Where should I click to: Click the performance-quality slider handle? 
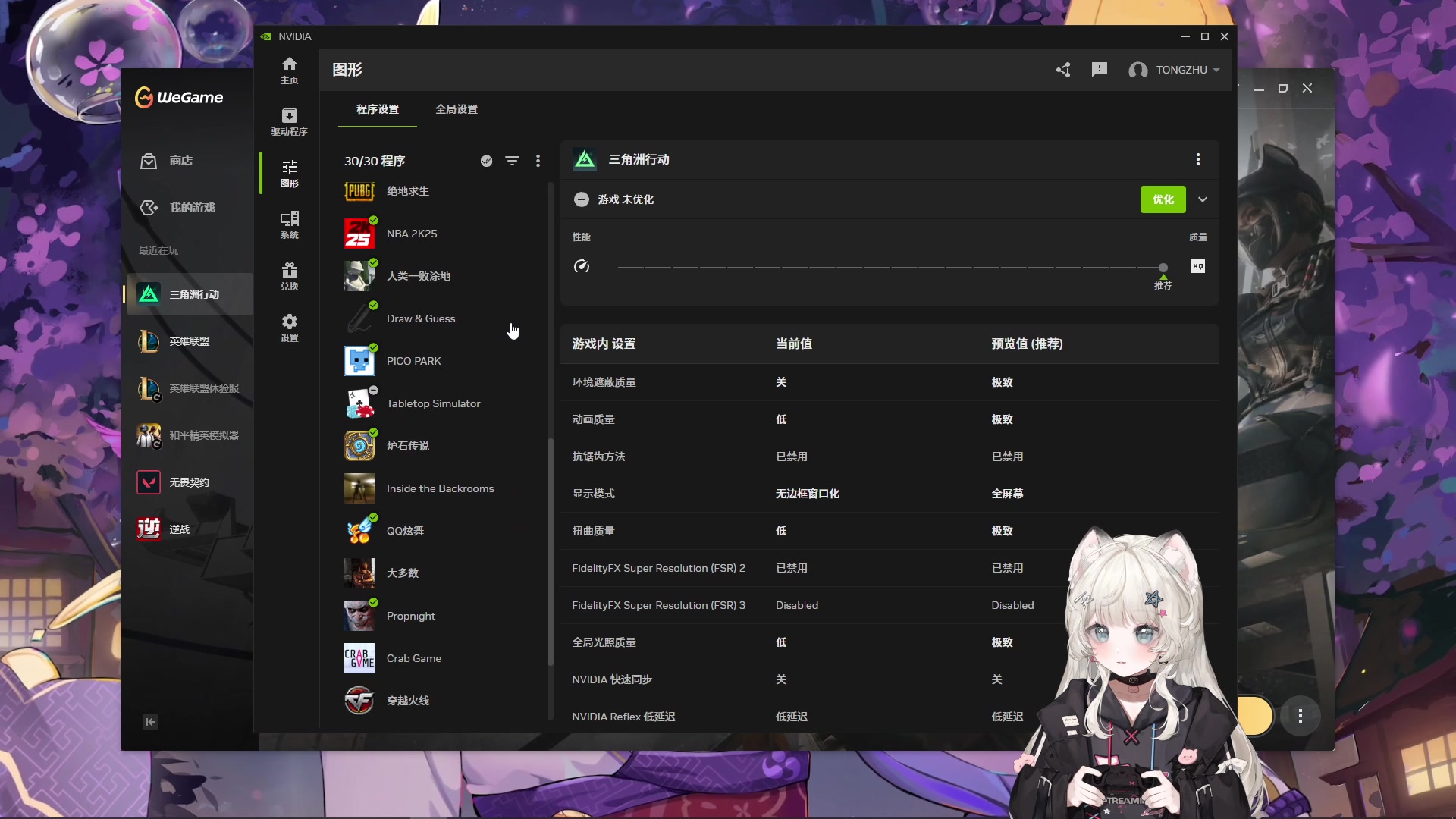coord(1163,268)
